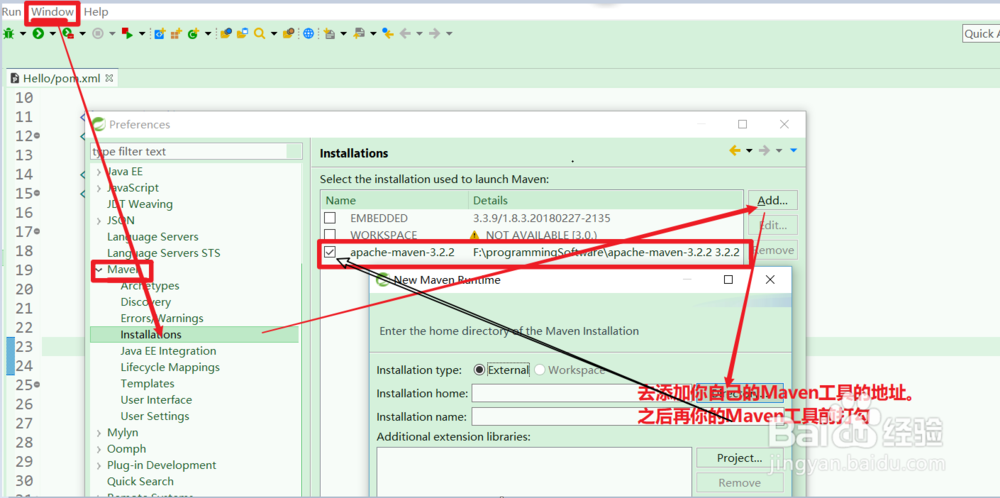Check the EMBEDDED installation checkbox

[330, 218]
